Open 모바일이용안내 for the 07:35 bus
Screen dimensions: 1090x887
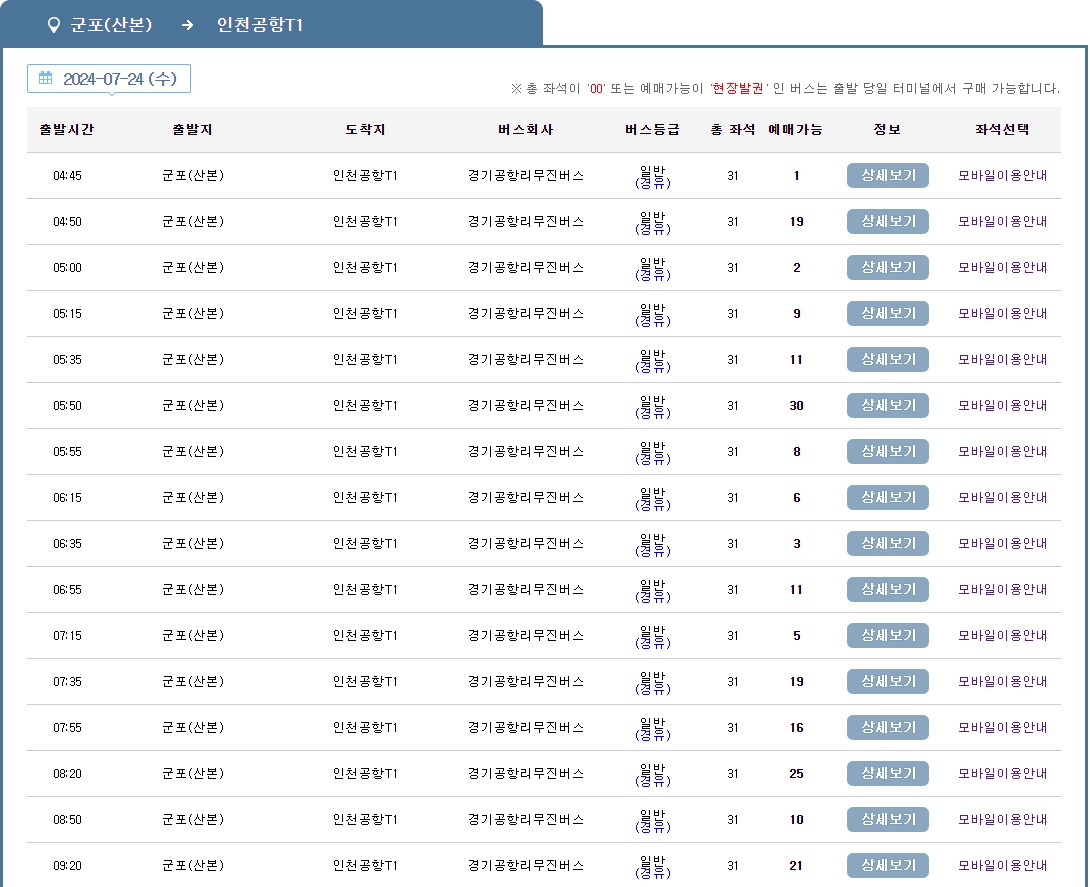tap(1002, 681)
